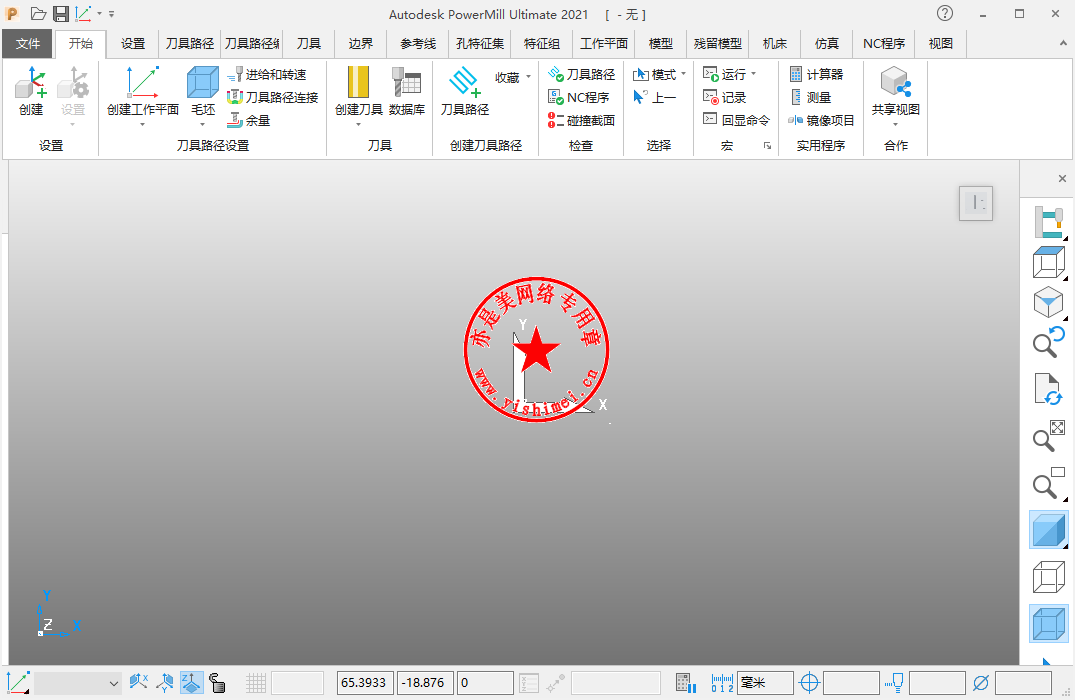The image size is (1075, 700).
Task: Click the zoom to fit magnifier icon
Action: [x=1048, y=436]
